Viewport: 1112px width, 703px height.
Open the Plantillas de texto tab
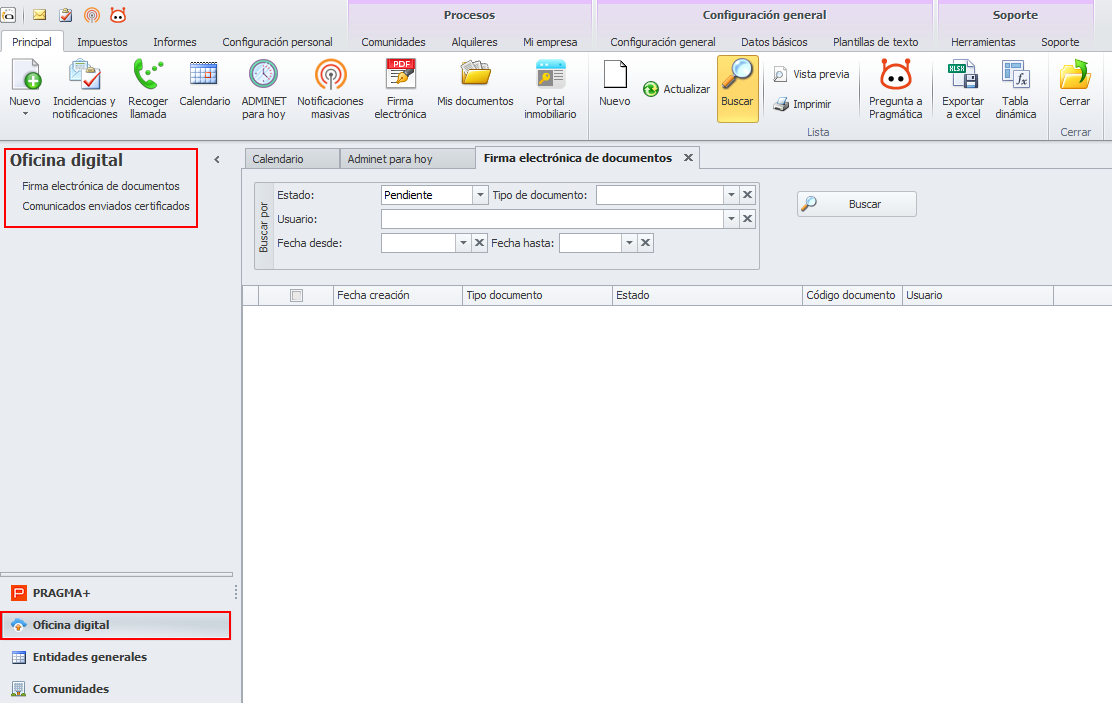tap(876, 42)
